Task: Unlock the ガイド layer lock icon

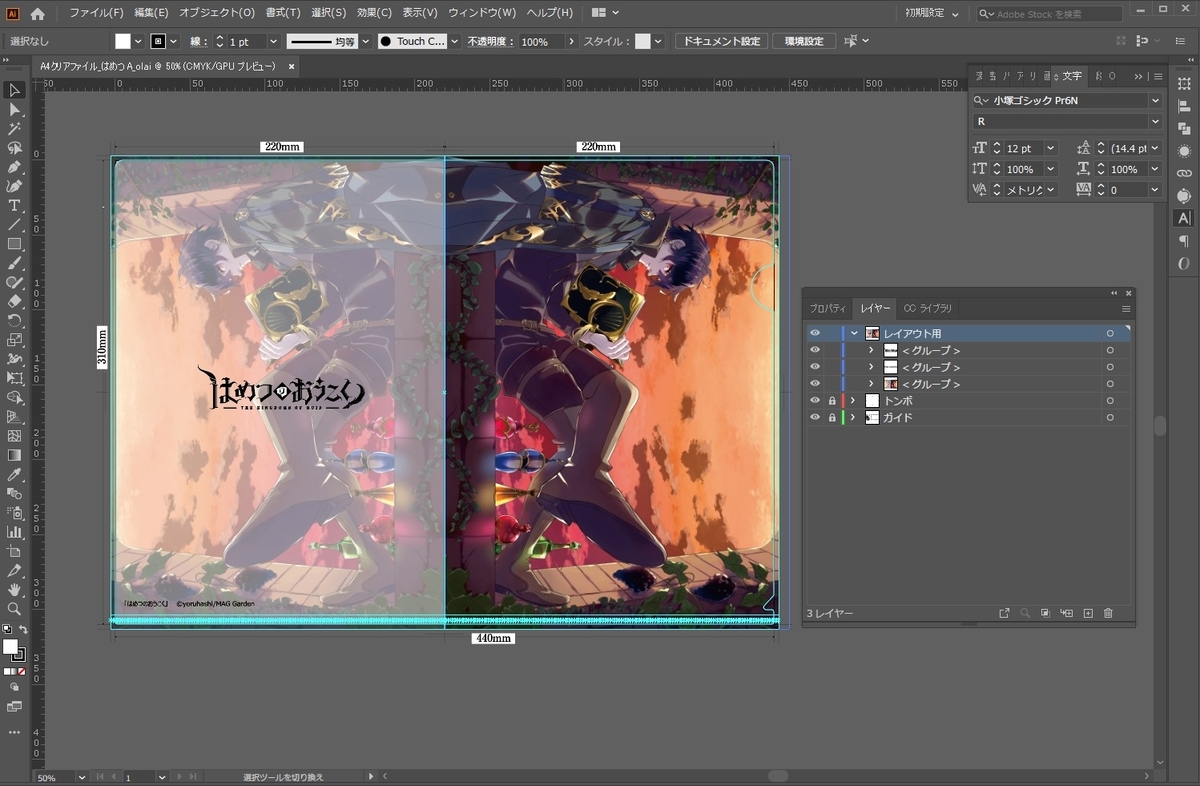Action: coord(832,417)
